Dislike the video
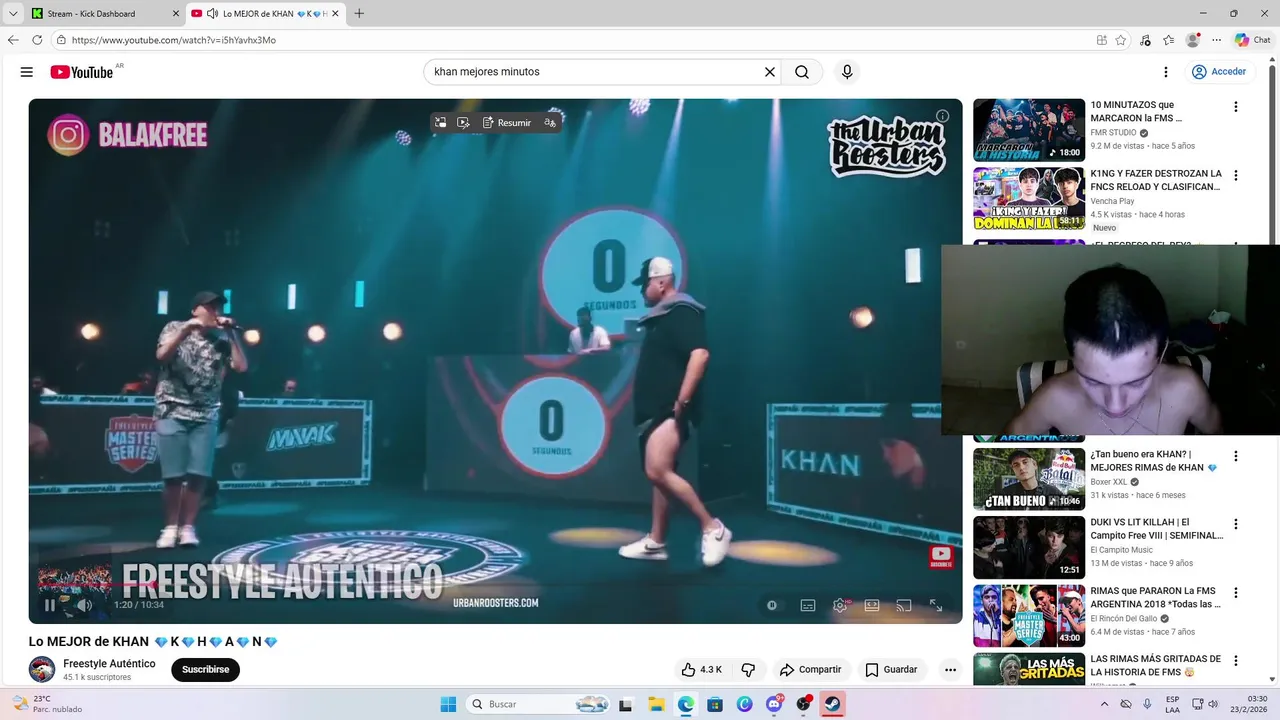This screenshot has width=1280, height=720. coord(748,670)
